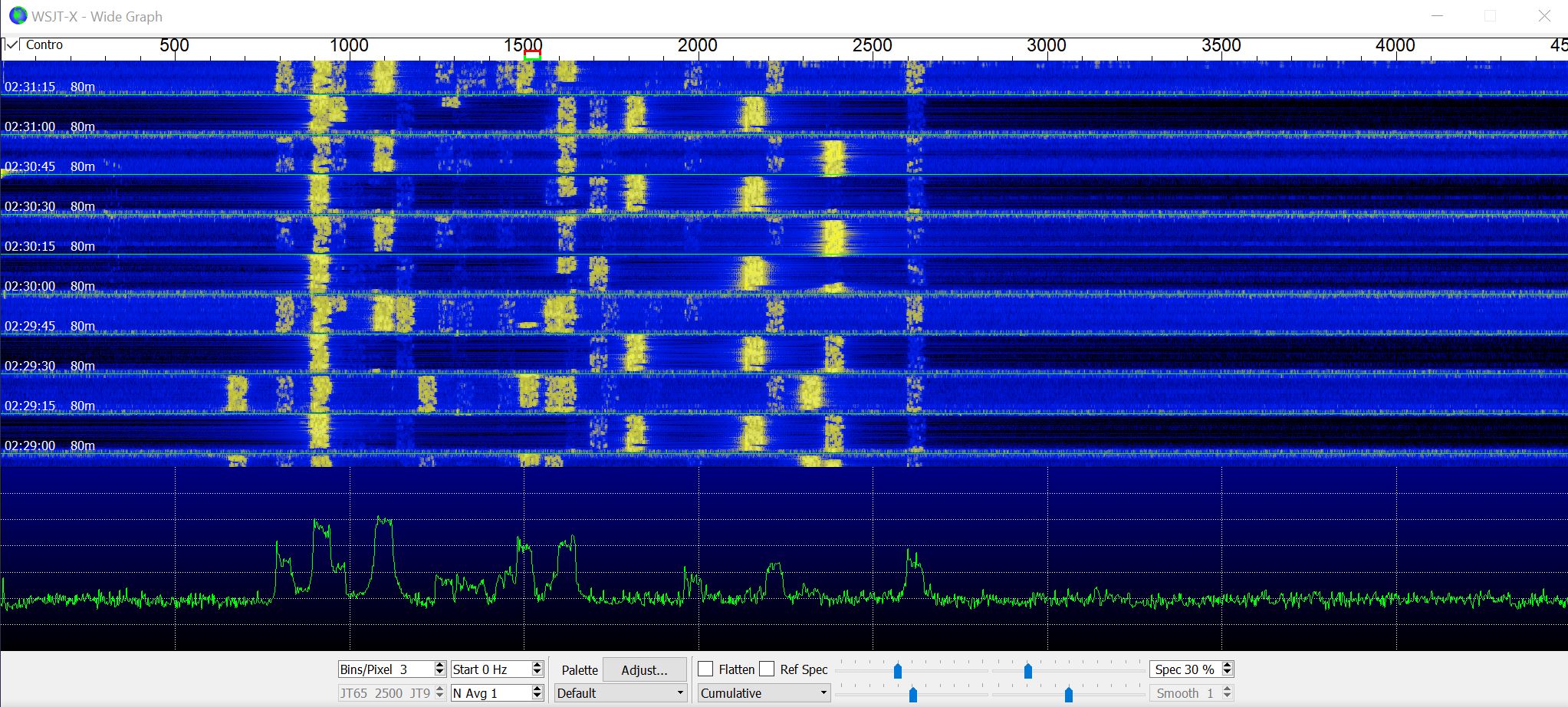Increase N Avg with the up arrow

point(537,689)
